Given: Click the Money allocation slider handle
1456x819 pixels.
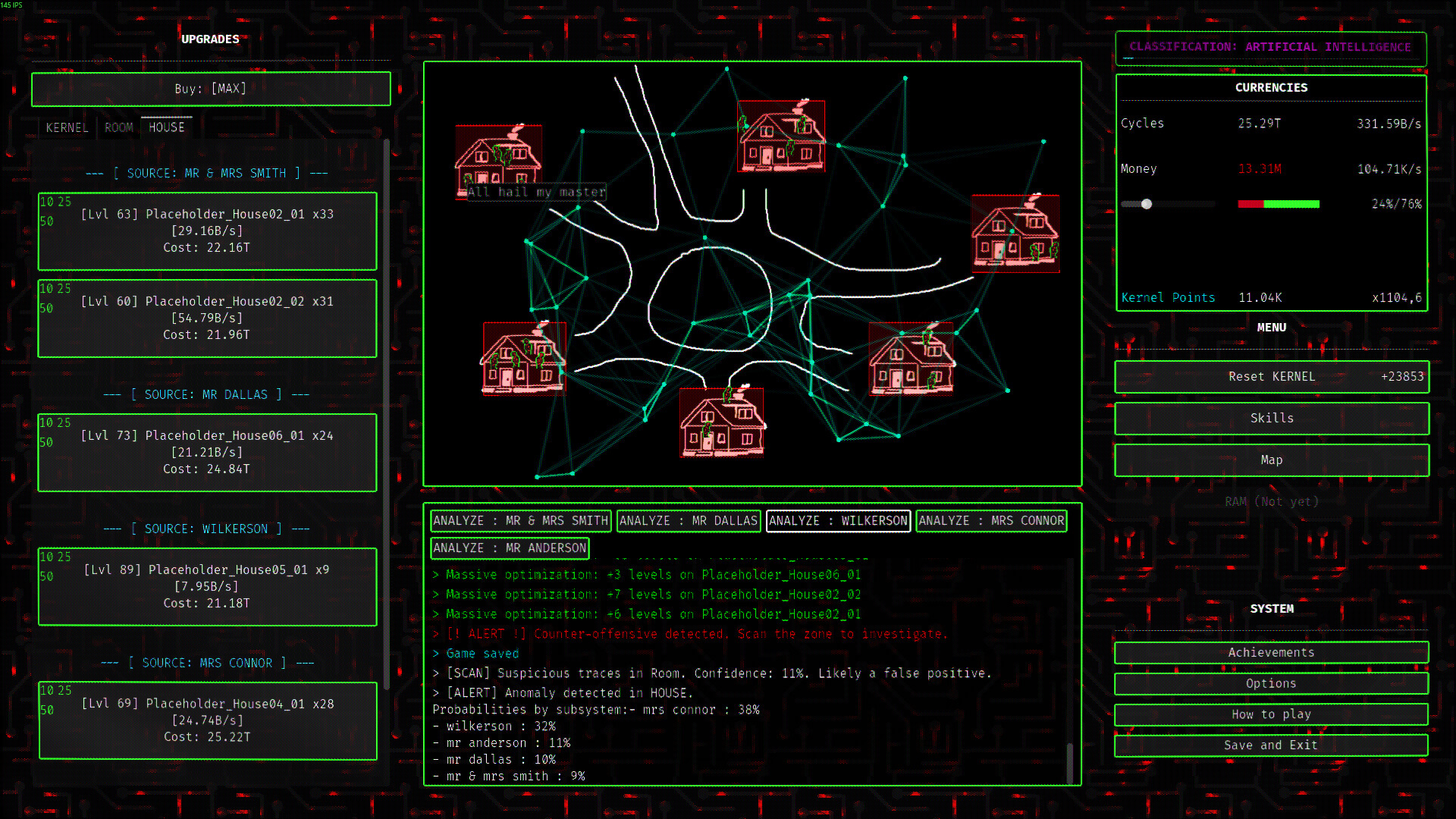Looking at the screenshot, I should pos(1147,204).
